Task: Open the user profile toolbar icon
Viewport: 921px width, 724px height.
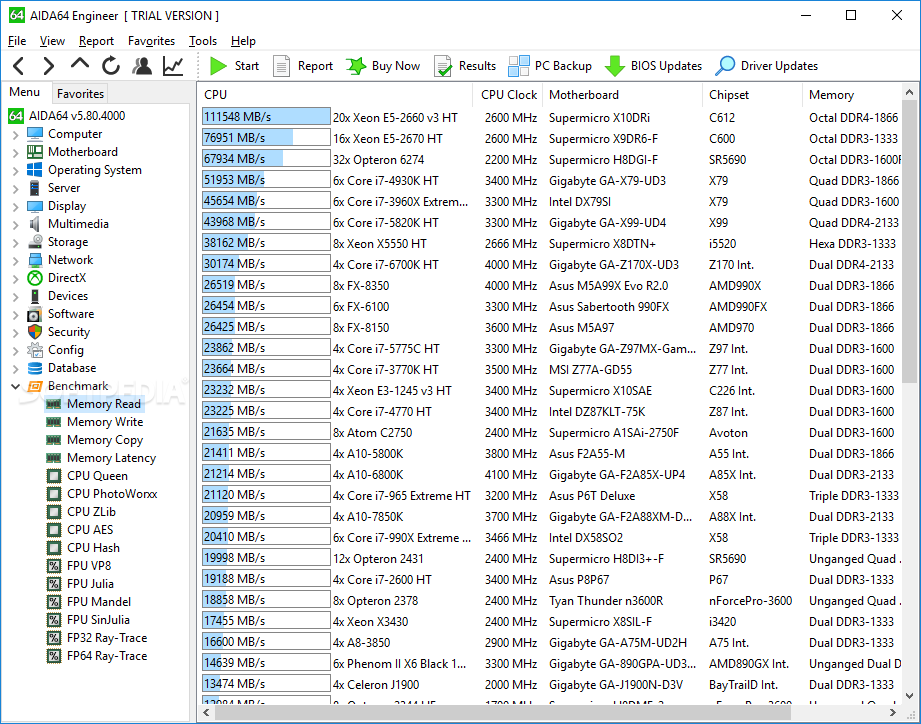Action: coord(142,66)
